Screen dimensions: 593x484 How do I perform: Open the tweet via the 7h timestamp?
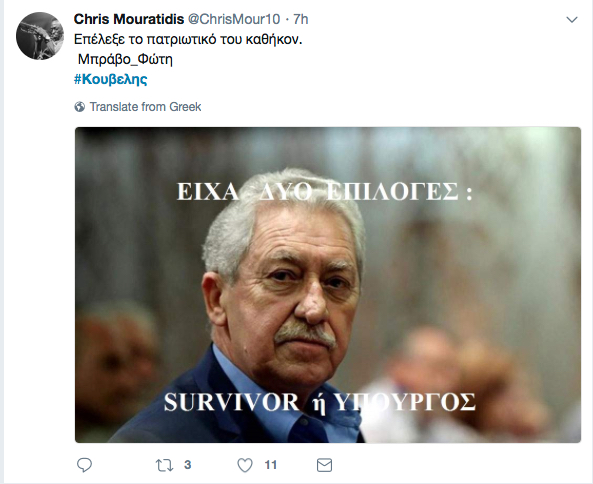coord(301,19)
